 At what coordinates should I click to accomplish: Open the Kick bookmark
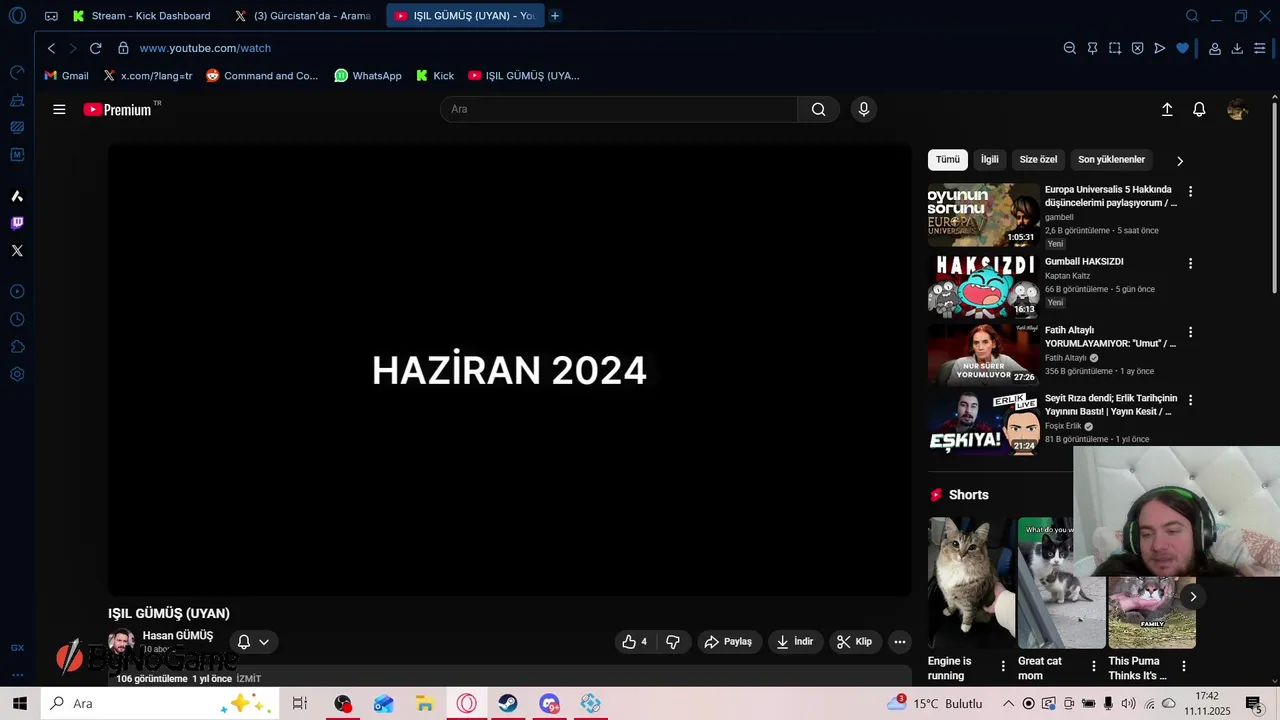(x=435, y=76)
